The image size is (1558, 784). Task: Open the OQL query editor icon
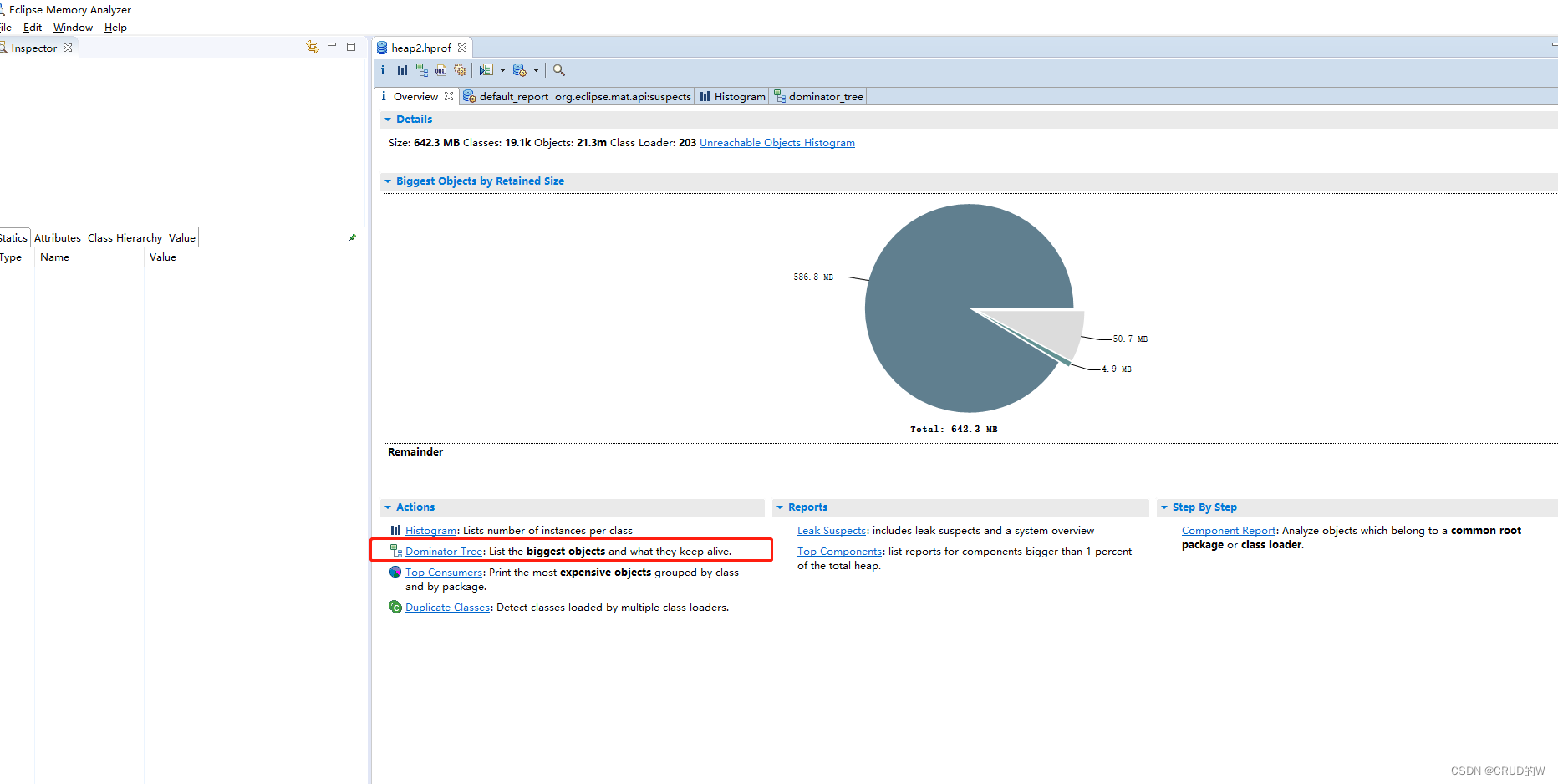coord(440,70)
